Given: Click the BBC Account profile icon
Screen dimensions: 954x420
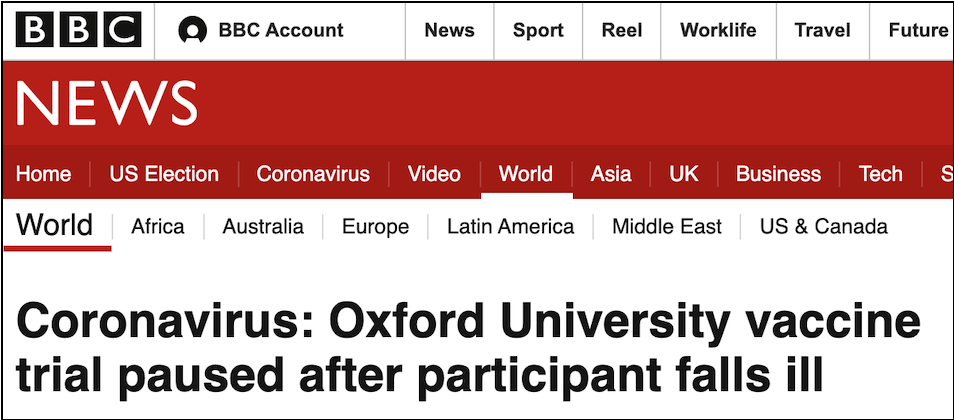Looking at the screenshot, I should 192,31.
